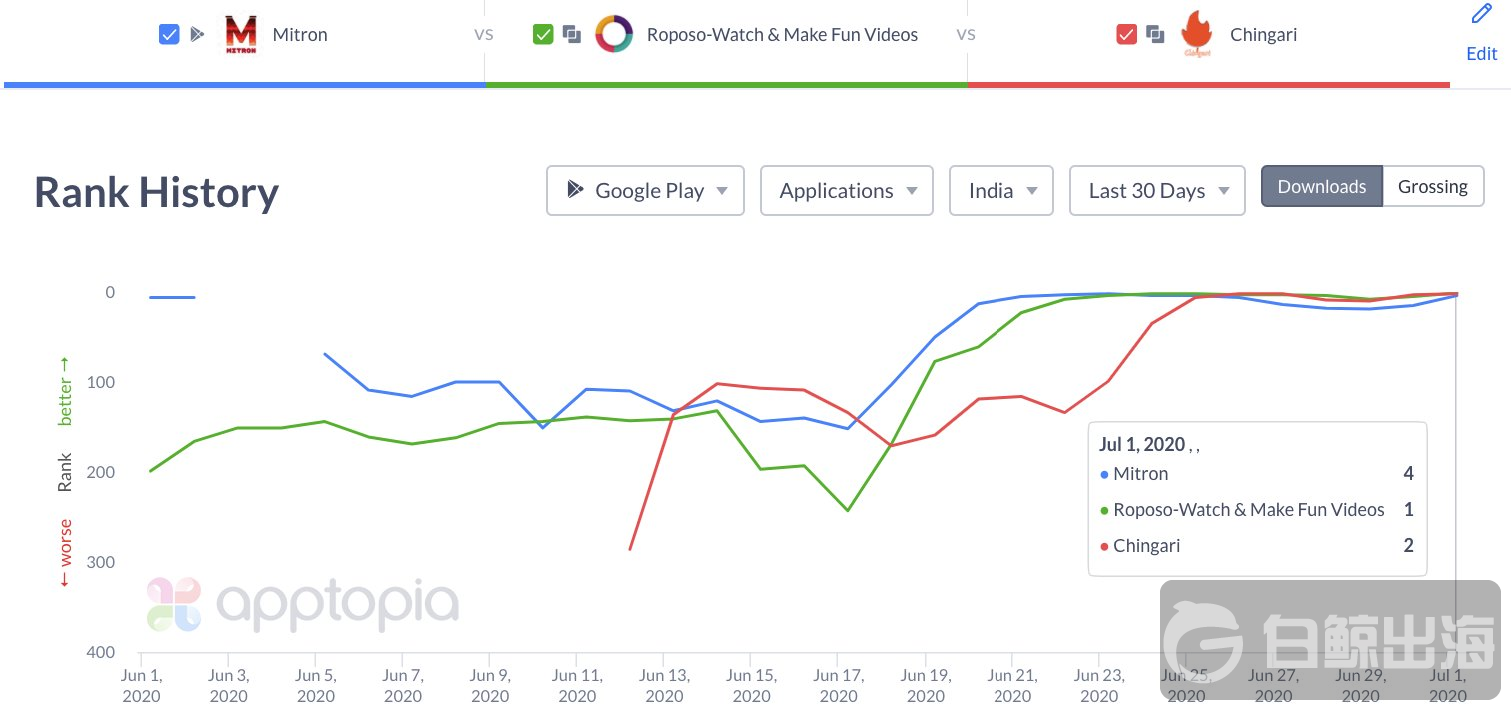Click the Mitron app logo icon
This screenshot has width=1511, height=710.
(240, 35)
